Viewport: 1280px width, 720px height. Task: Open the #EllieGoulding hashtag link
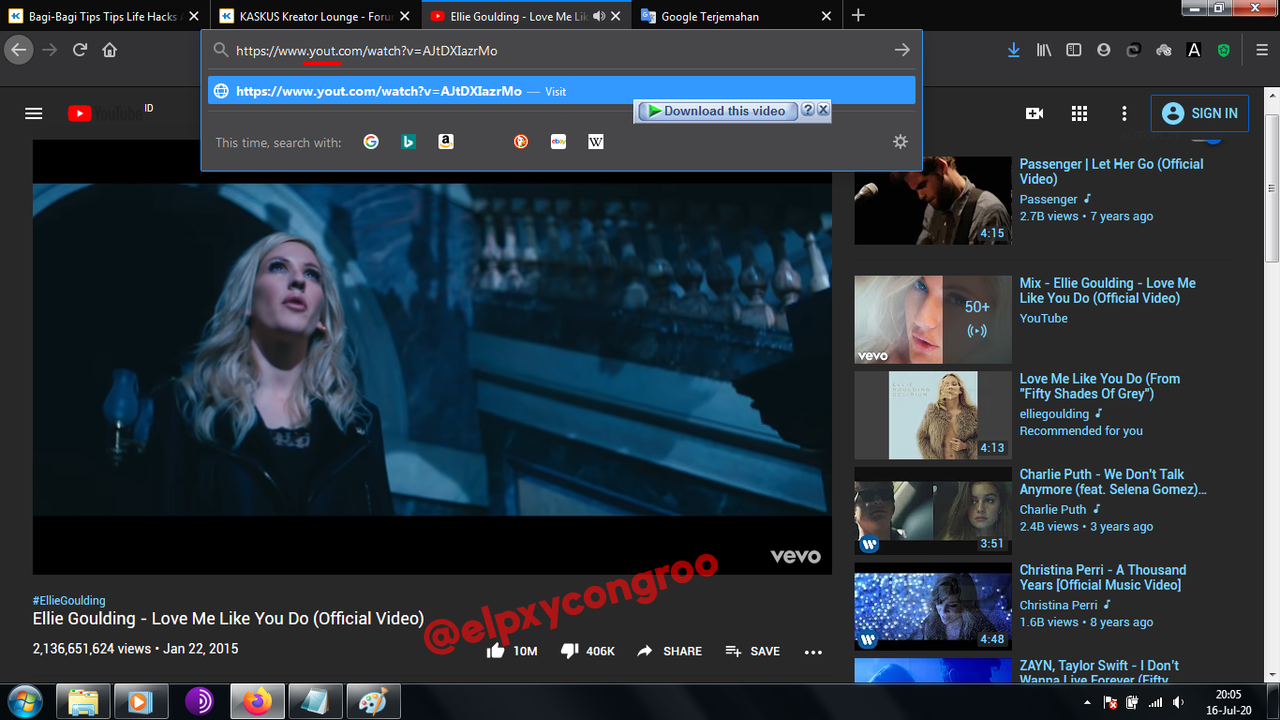point(69,601)
